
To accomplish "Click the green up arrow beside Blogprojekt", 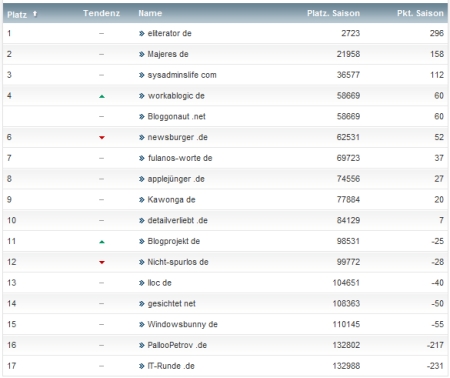I will click(102, 242).
